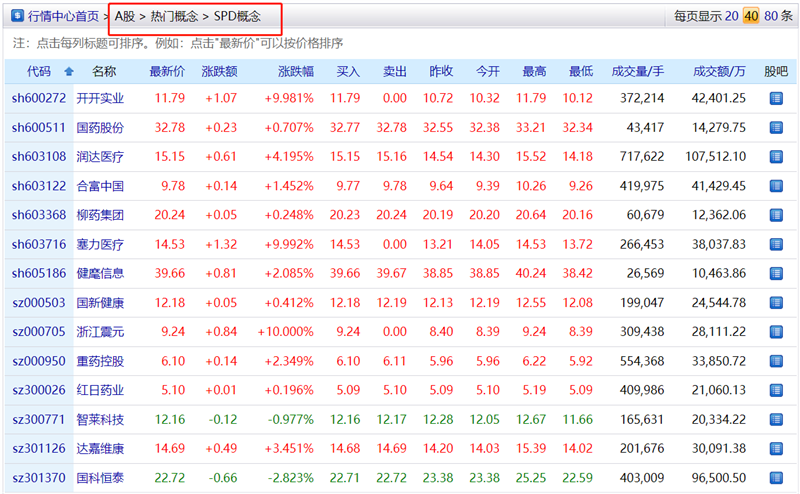This screenshot has height=494, width=800.
Task: Sort table by 昨收 column
Action: coord(441,71)
